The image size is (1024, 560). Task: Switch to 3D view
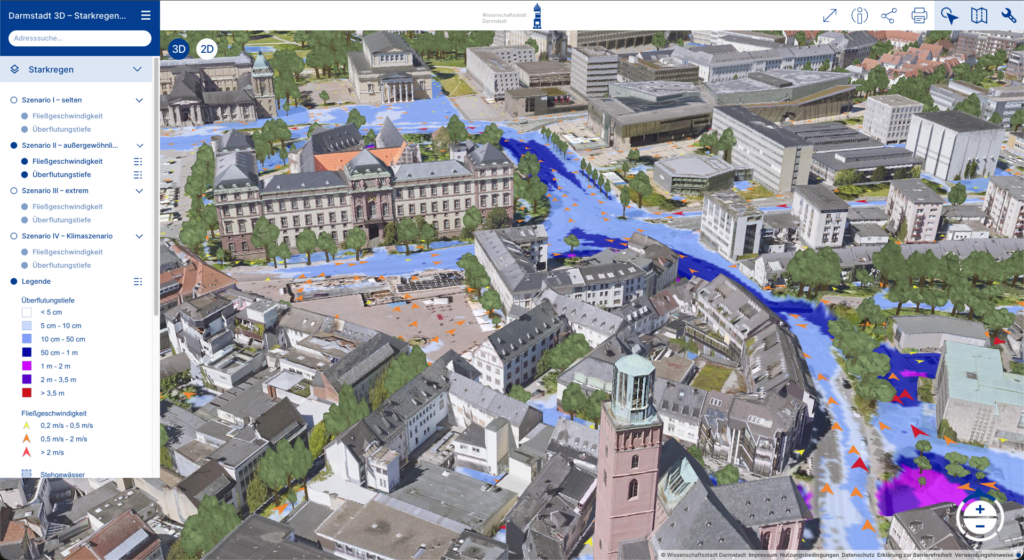tap(179, 49)
